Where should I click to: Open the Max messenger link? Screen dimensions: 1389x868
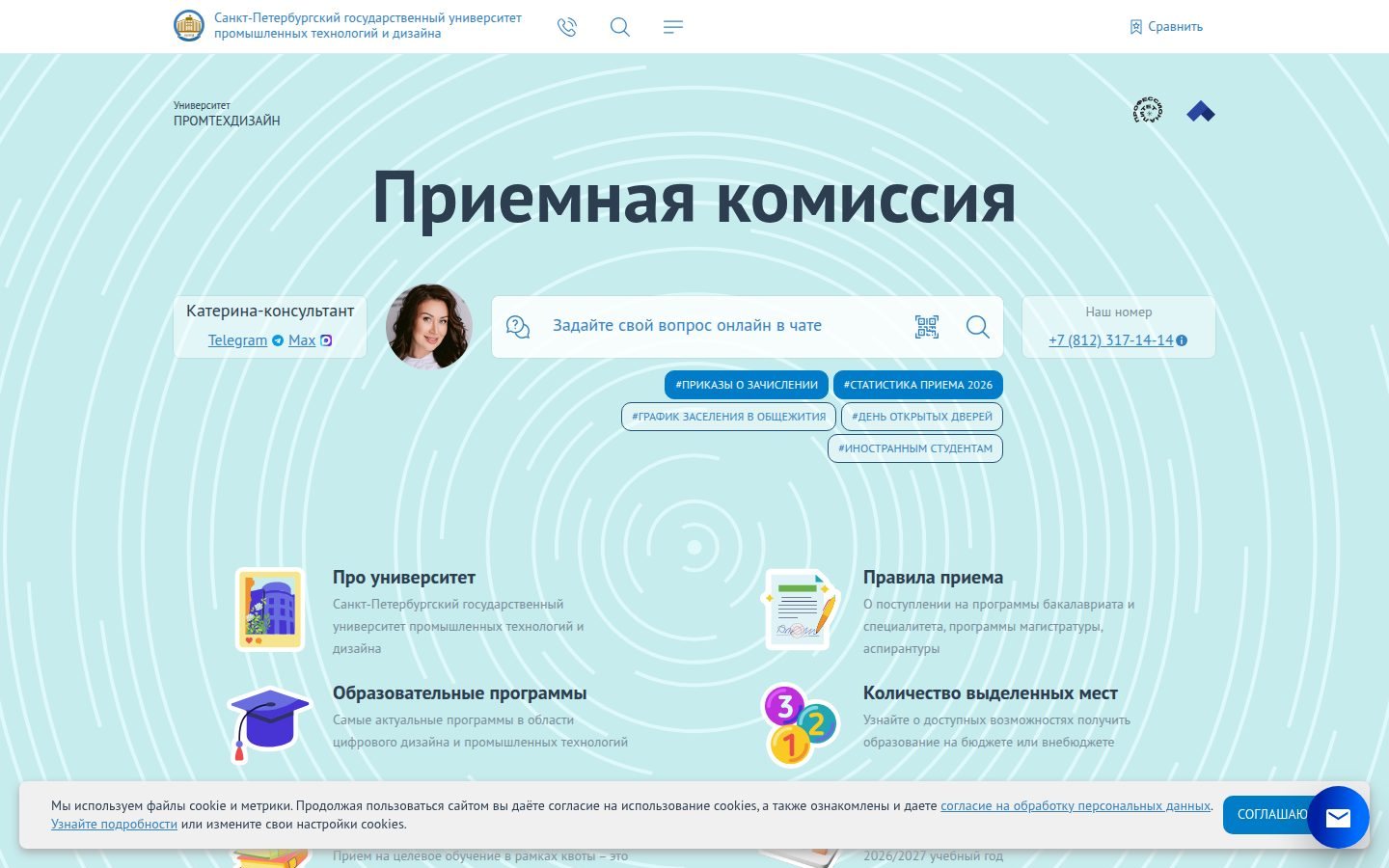[x=302, y=340]
